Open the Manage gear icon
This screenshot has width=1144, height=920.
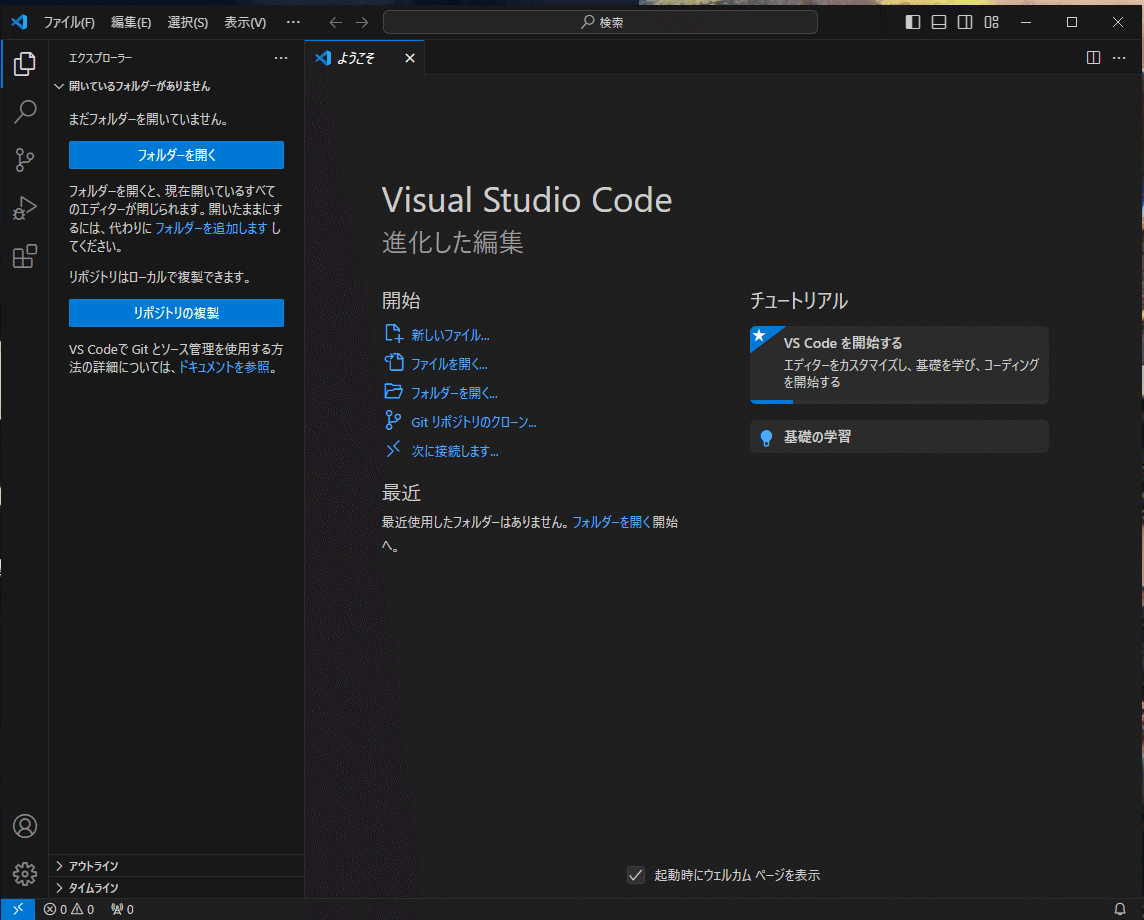(x=24, y=873)
